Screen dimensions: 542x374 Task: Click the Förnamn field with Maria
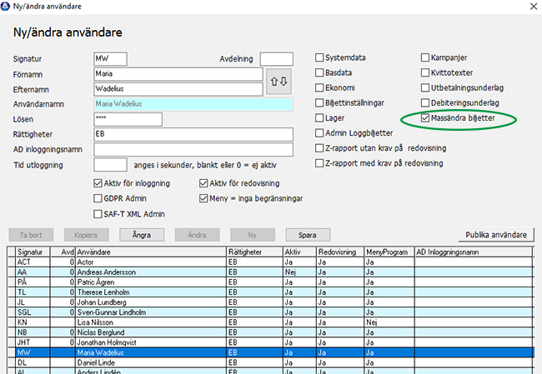click(178, 74)
